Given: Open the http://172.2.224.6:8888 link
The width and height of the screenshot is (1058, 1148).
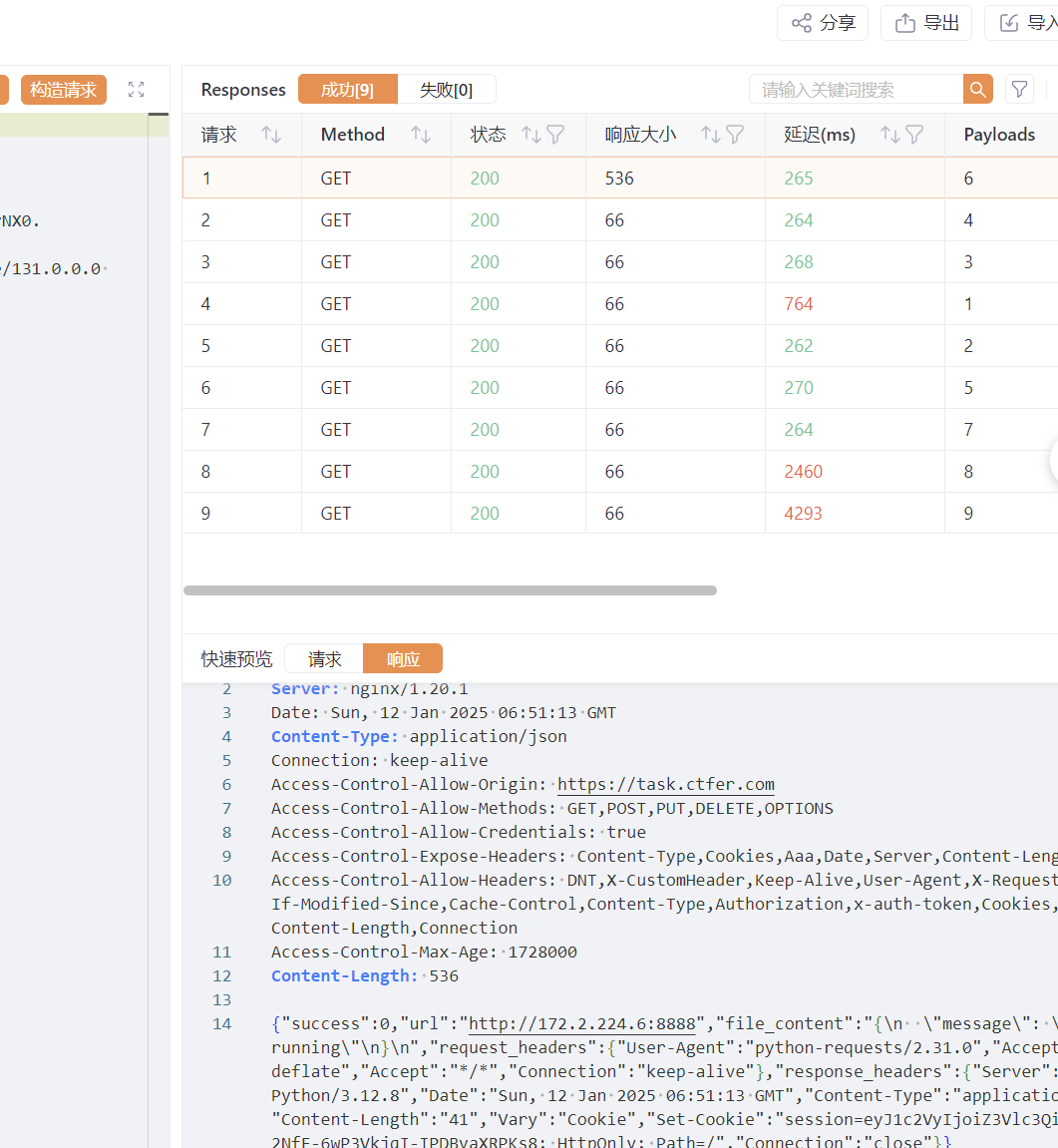Looking at the screenshot, I should [x=582, y=1023].
